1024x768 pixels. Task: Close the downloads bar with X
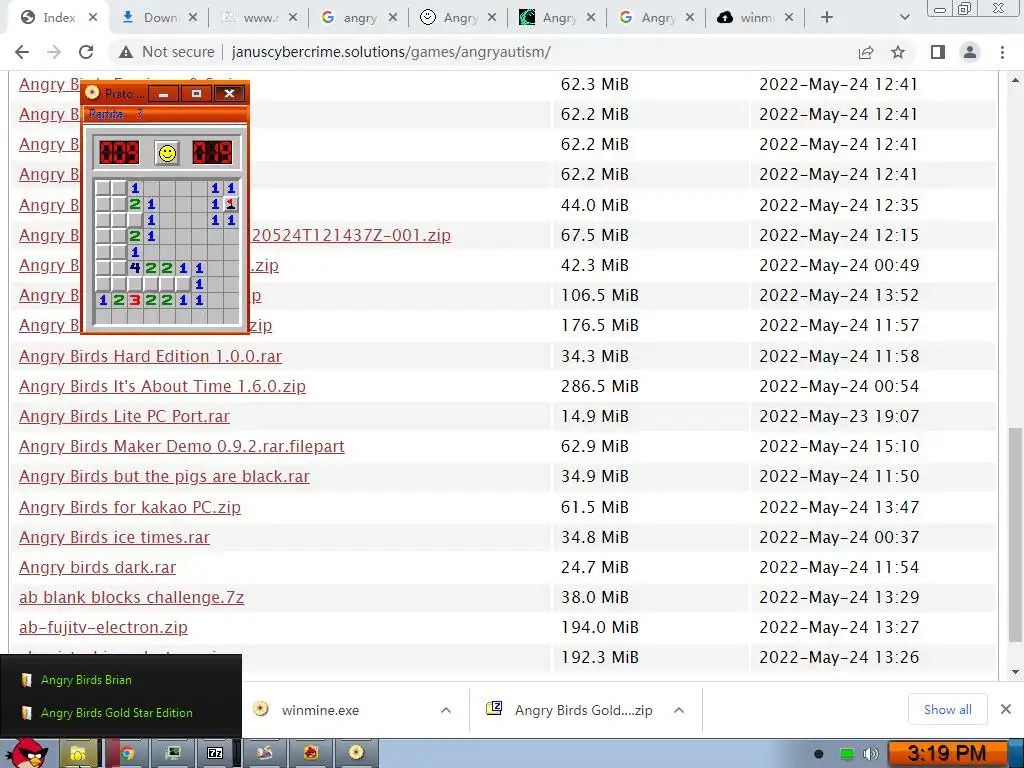pyautogui.click(x=1006, y=709)
